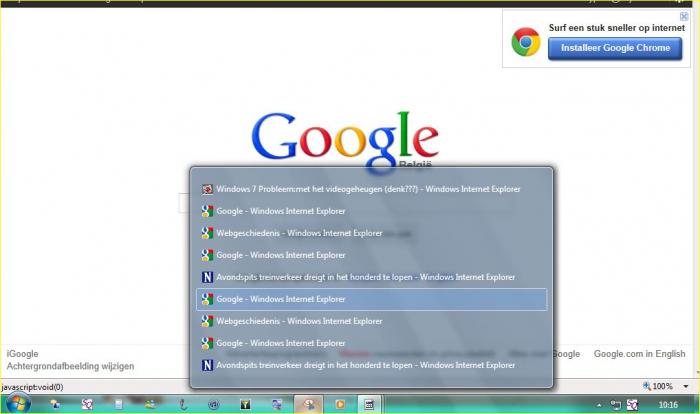Screen dimensions: 700x414
Task: Click the javascript:void(0) status bar text
Action: coord(32,387)
